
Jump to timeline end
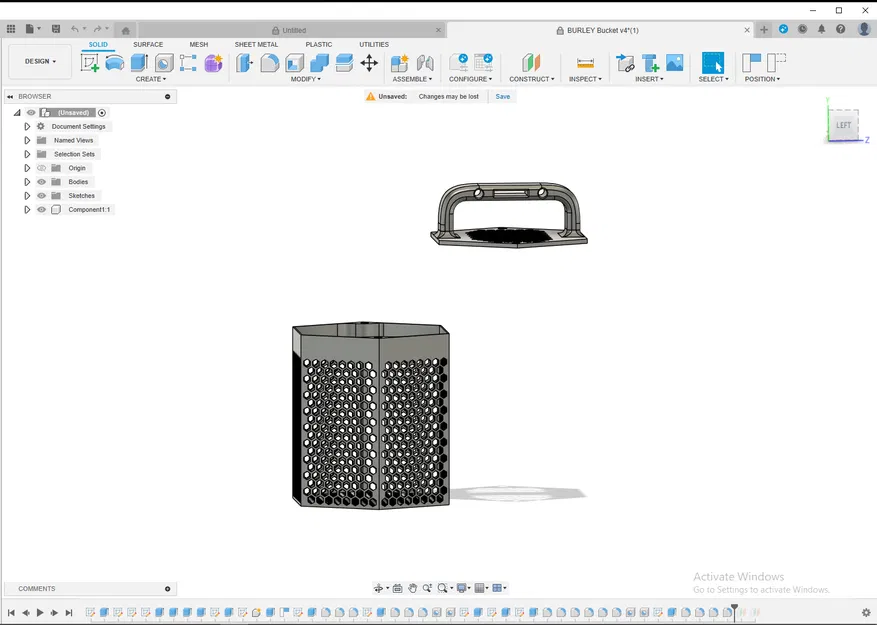tap(69, 613)
